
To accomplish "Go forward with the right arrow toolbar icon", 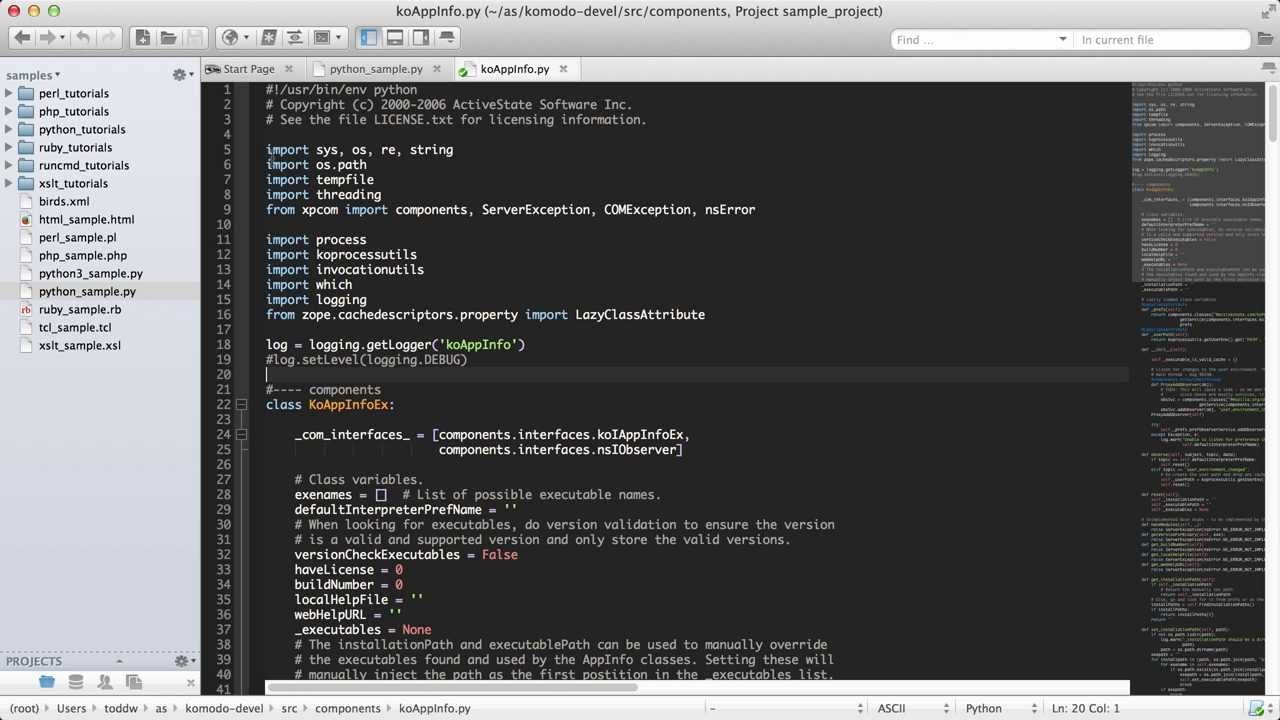I will pos(49,38).
